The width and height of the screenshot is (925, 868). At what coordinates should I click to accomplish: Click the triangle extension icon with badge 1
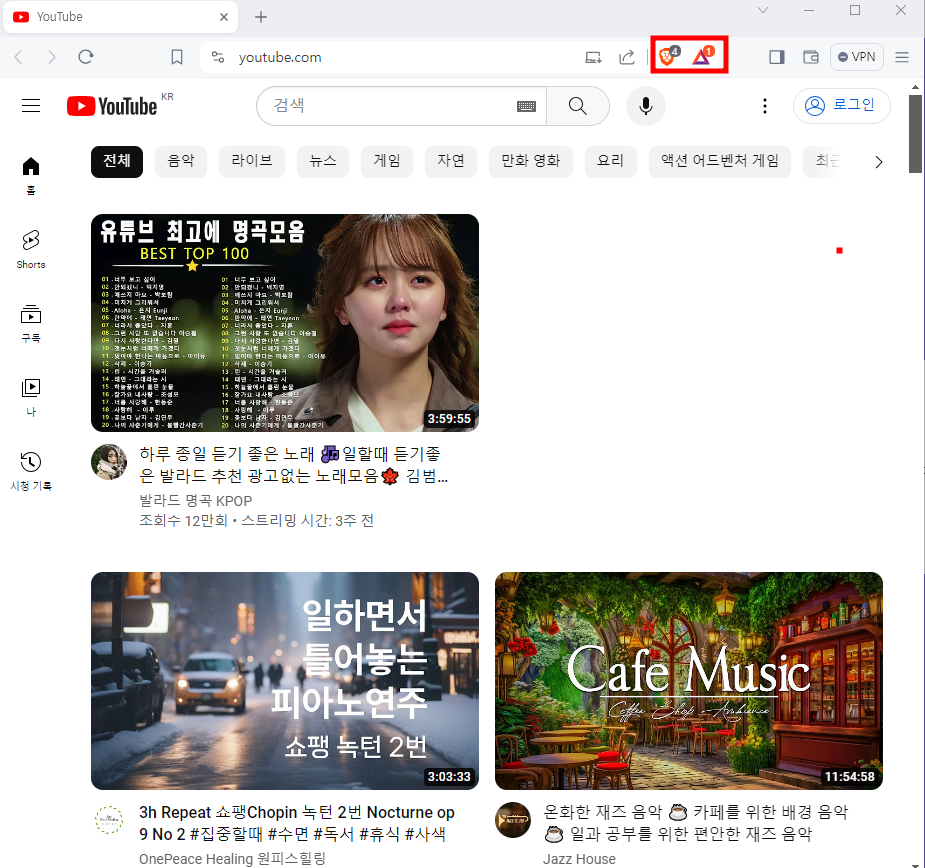click(x=703, y=57)
